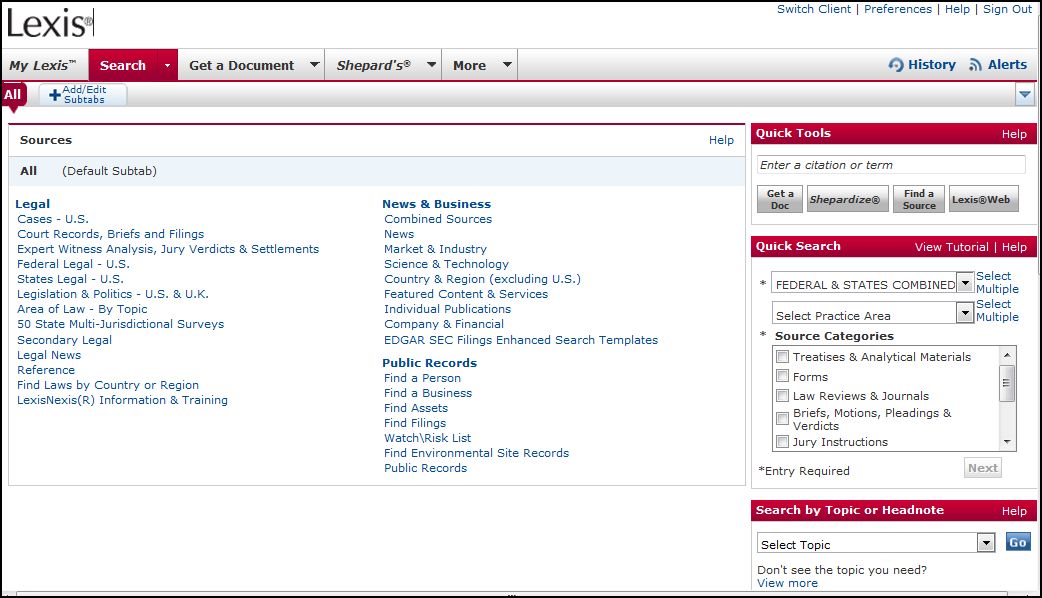The height and width of the screenshot is (598, 1042).
Task: Check the Treatises & Analytical Materials box
Action: (783, 357)
